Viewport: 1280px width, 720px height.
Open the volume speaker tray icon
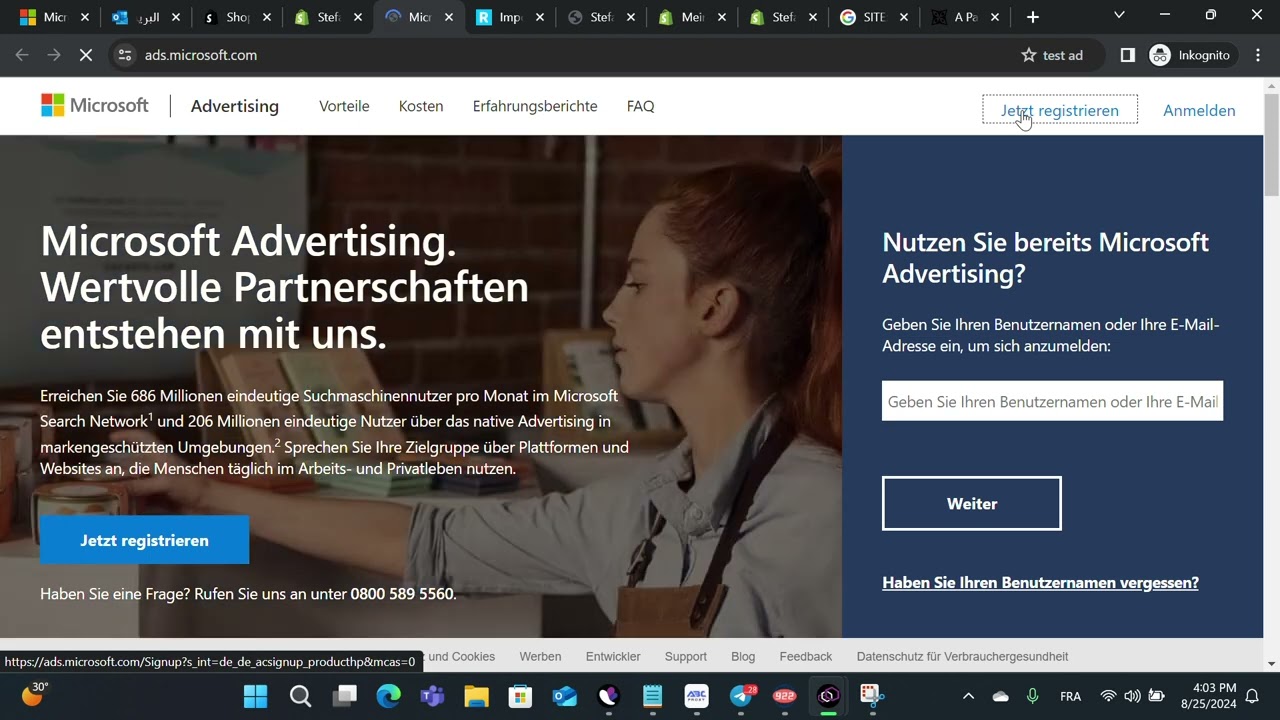(1132, 696)
